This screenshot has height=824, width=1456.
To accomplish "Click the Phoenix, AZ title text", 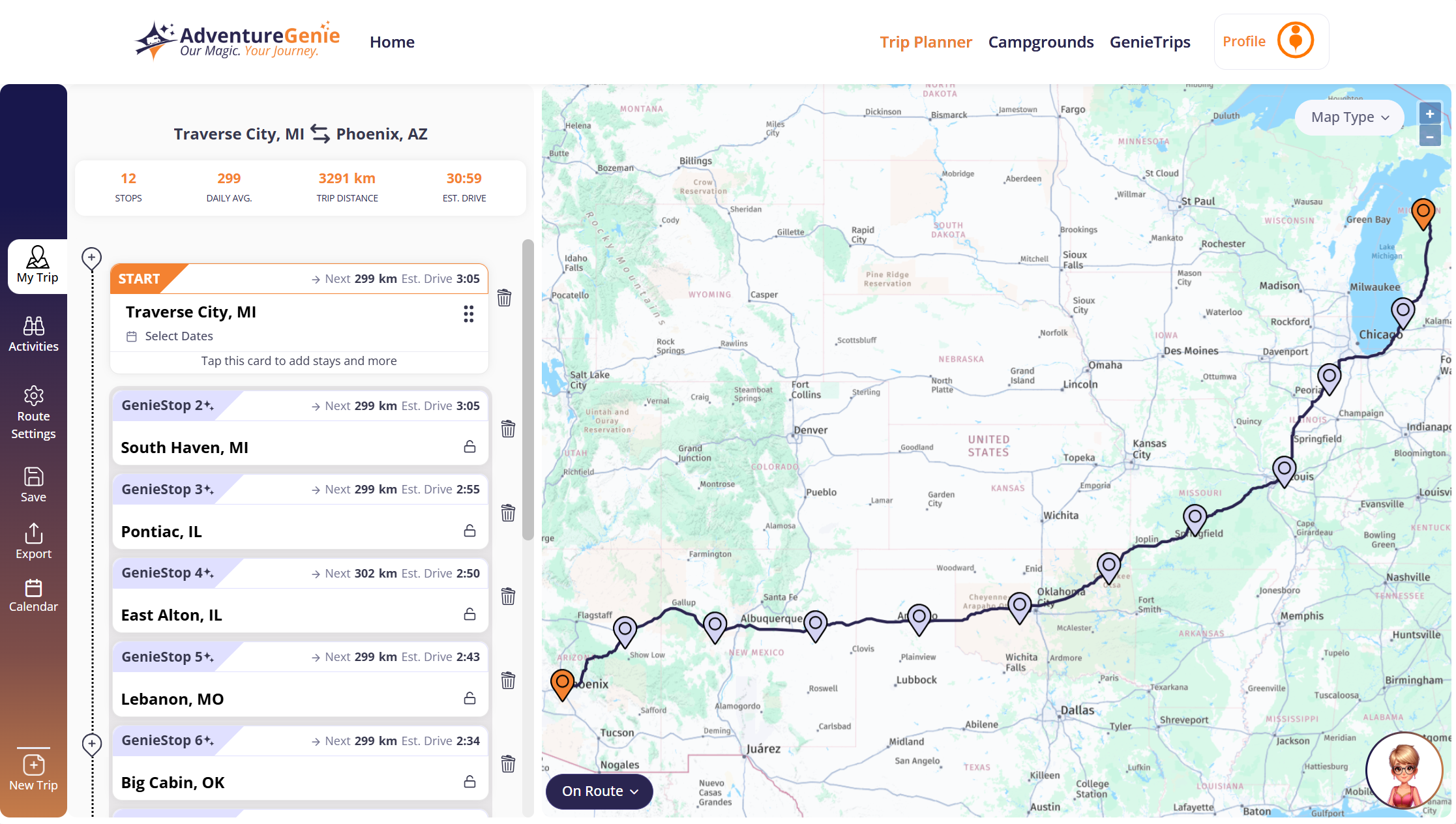I will (381, 134).
